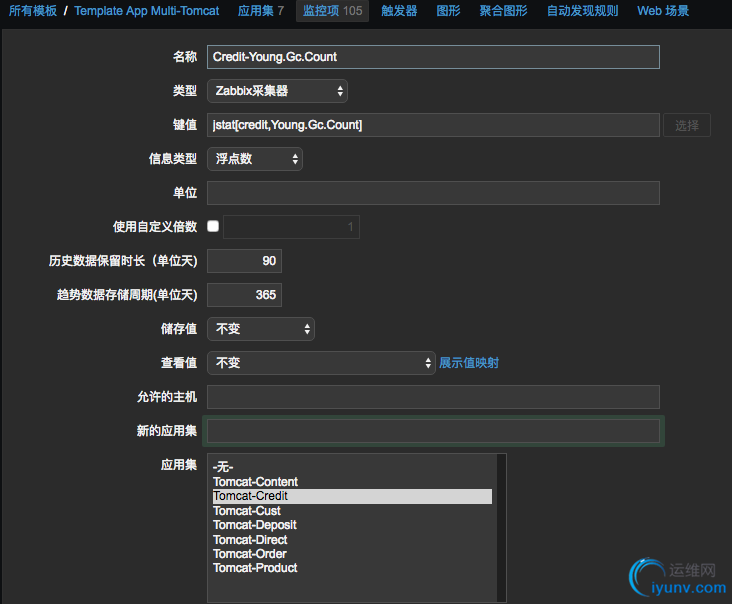
Task: Open the 类型 dropdown showing Zabbix采集器
Action: coord(277,91)
